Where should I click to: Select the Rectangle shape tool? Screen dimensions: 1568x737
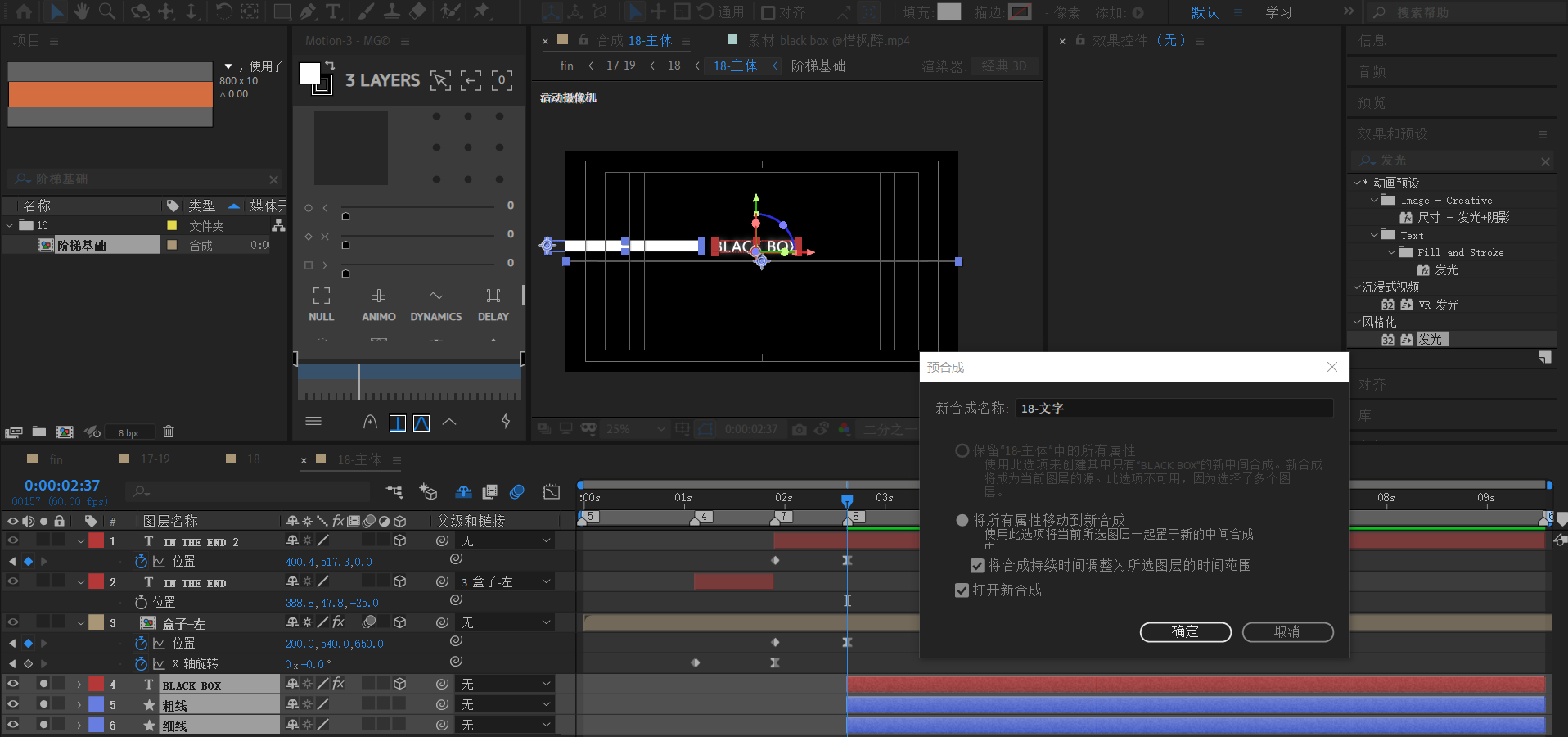282,11
